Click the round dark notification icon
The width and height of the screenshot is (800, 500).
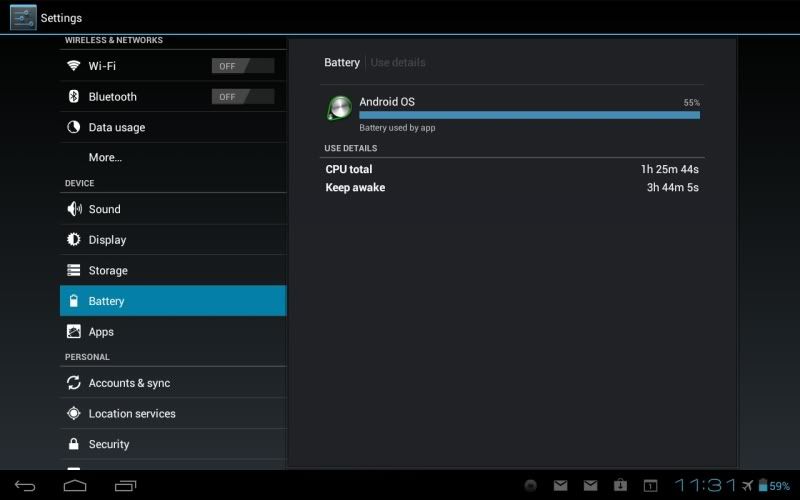[531, 485]
